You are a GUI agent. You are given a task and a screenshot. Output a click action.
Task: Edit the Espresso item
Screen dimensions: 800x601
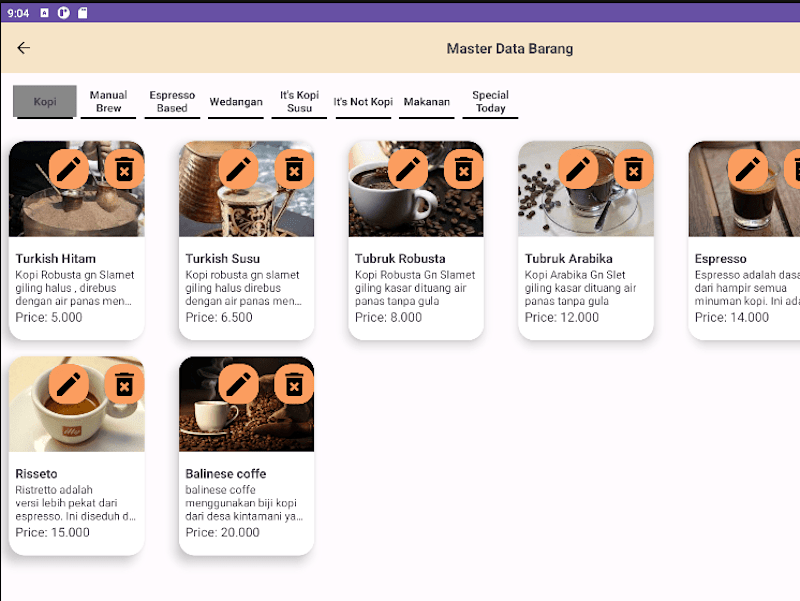click(x=748, y=169)
